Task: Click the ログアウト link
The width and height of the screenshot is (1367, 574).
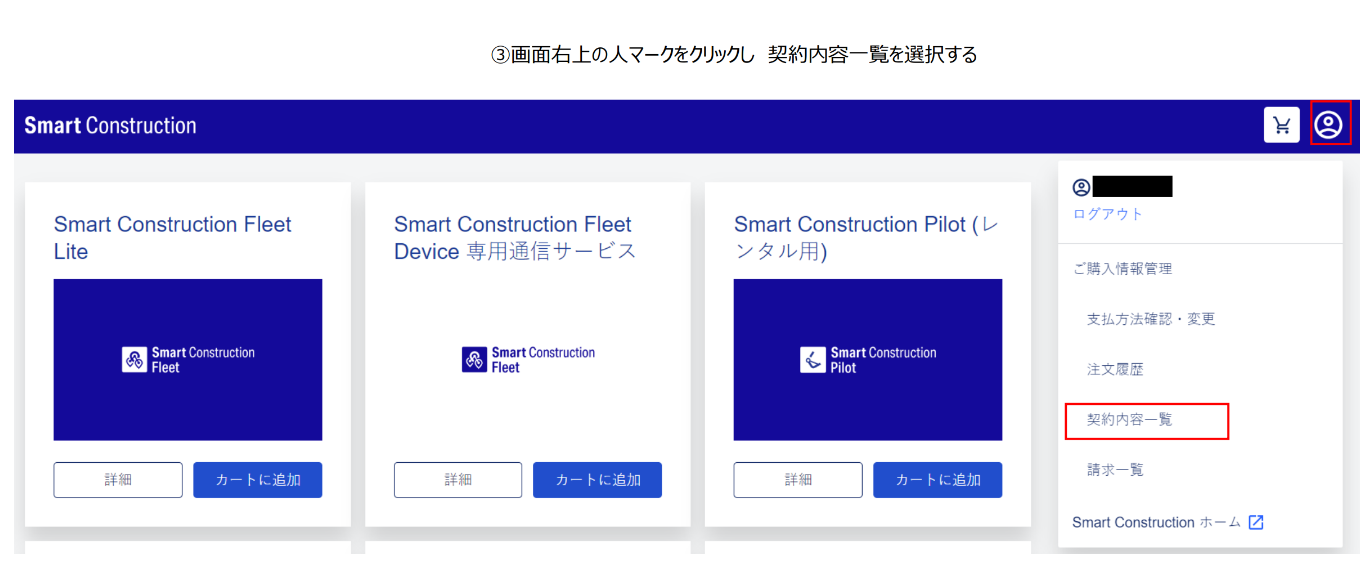Action: pyautogui.click(x=1107, y=214)
